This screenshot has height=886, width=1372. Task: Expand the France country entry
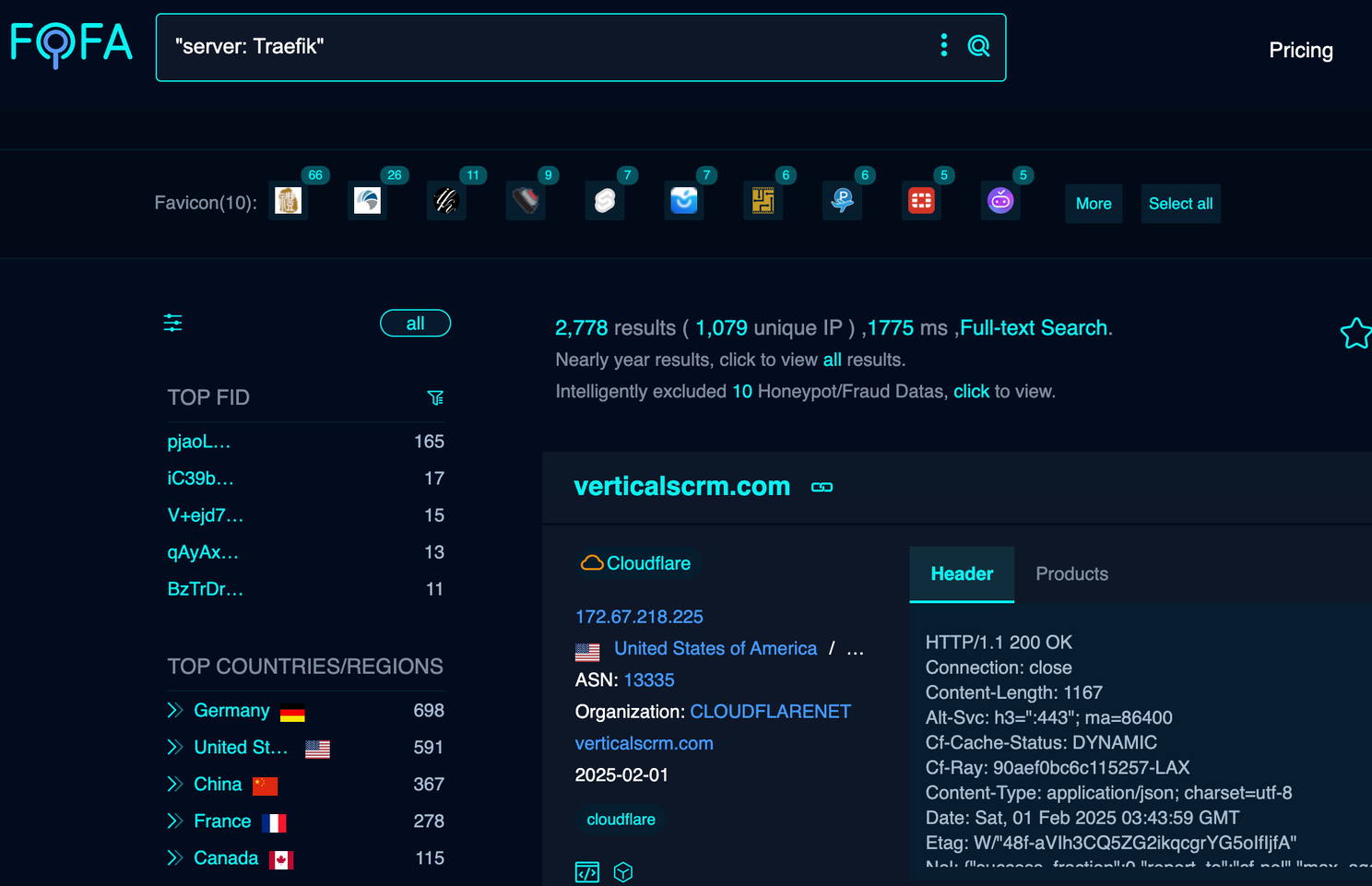175,821
